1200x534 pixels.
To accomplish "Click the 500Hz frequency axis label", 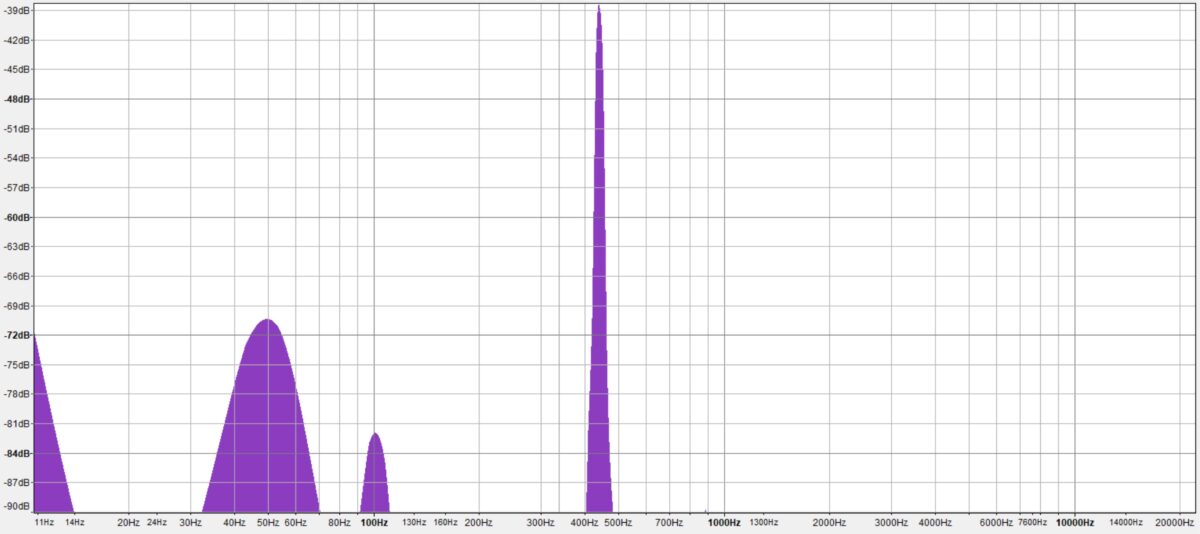I will (x=618, y=522).
